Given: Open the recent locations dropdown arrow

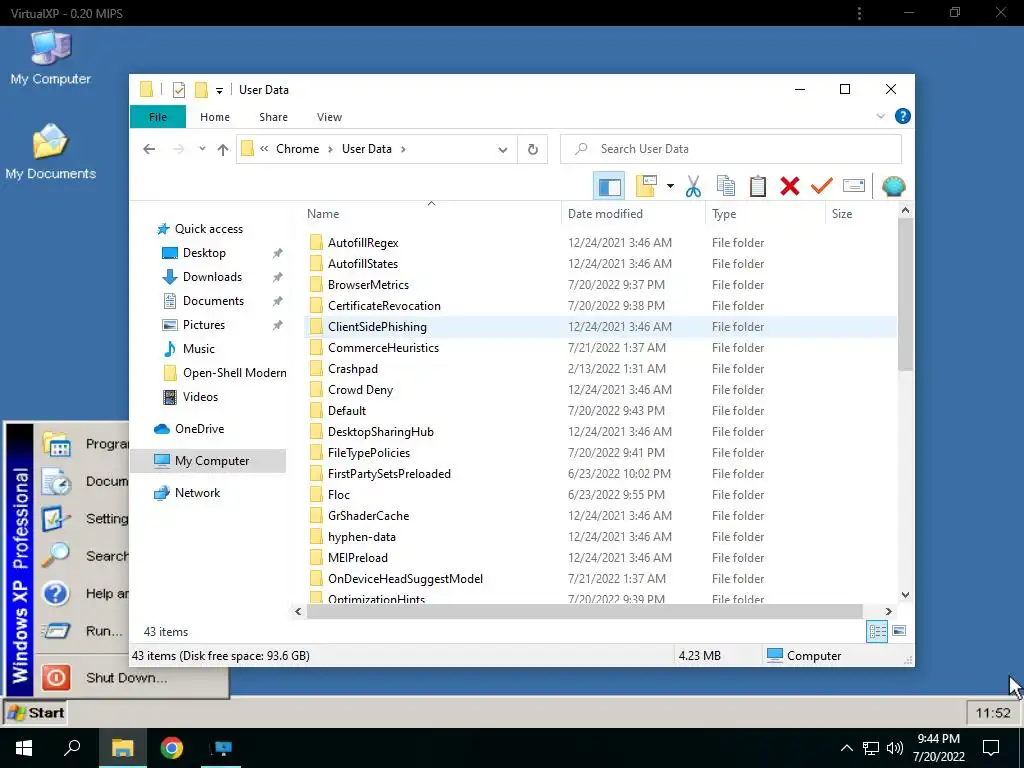Looking at the screenshot, I should tap(202, 149).
